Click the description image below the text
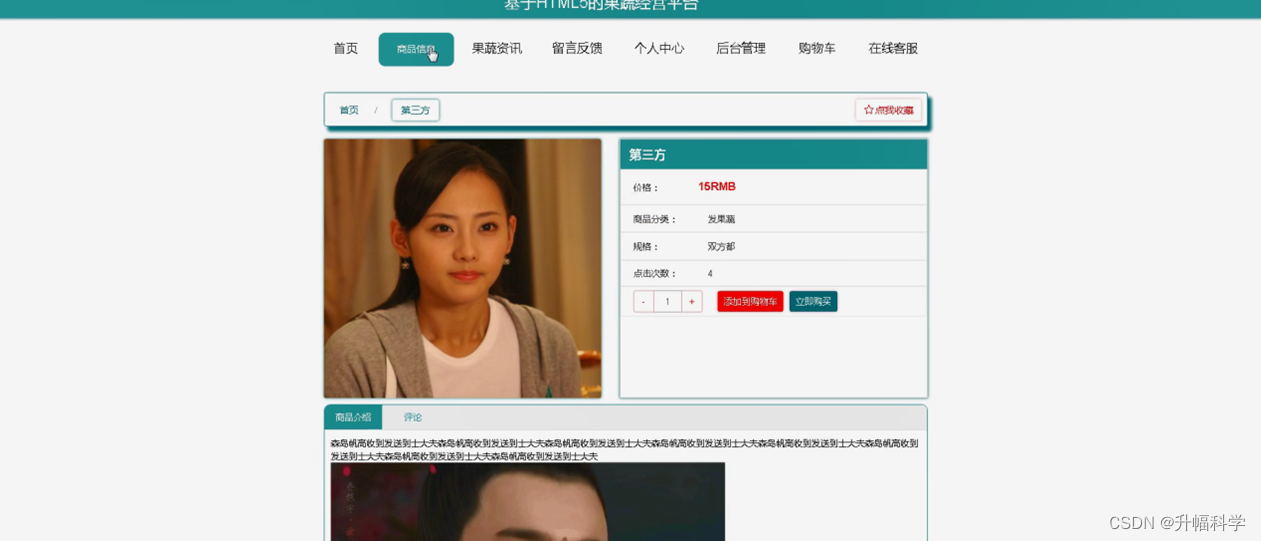This screenshot has height=541, width=1261. coord(528,501)
